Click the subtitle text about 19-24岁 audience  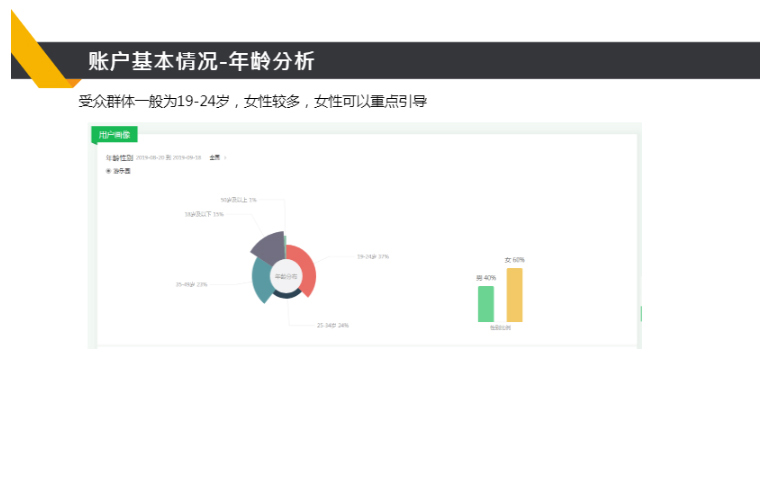(252, 102)
